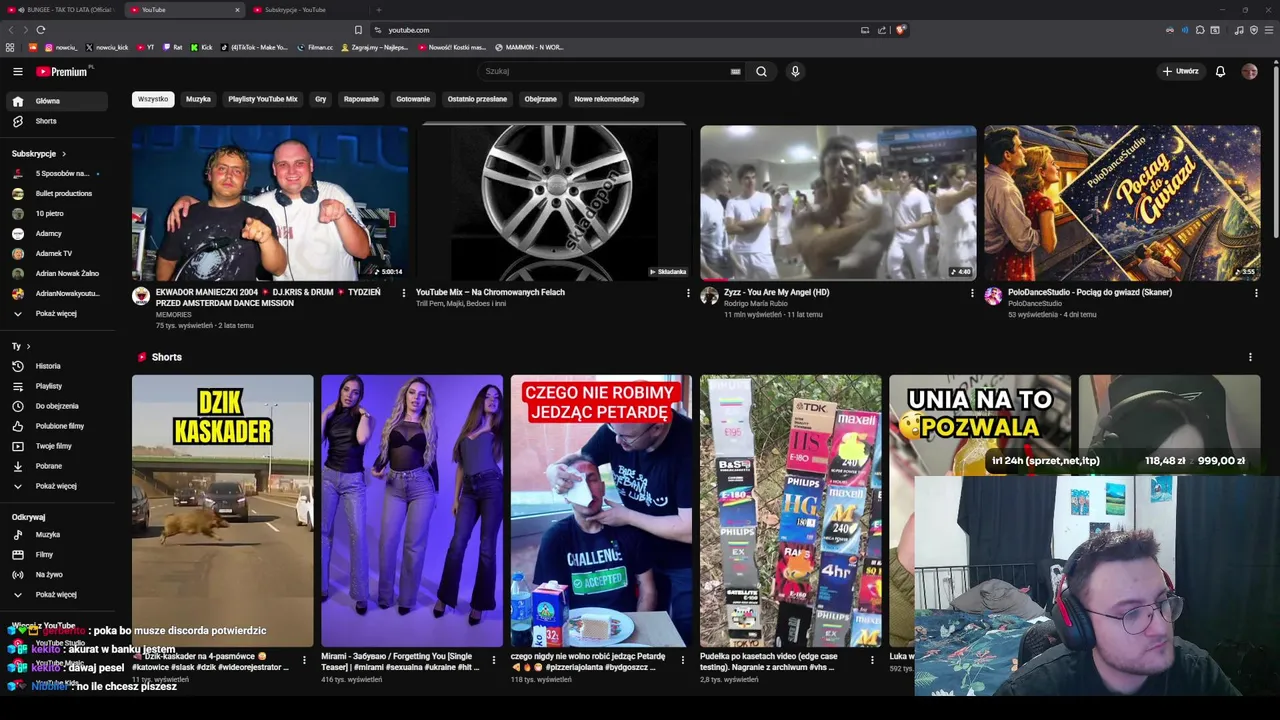Open Shorts in the sidebar
This screenshot has height=720, width=1280.
coord(57,121)
